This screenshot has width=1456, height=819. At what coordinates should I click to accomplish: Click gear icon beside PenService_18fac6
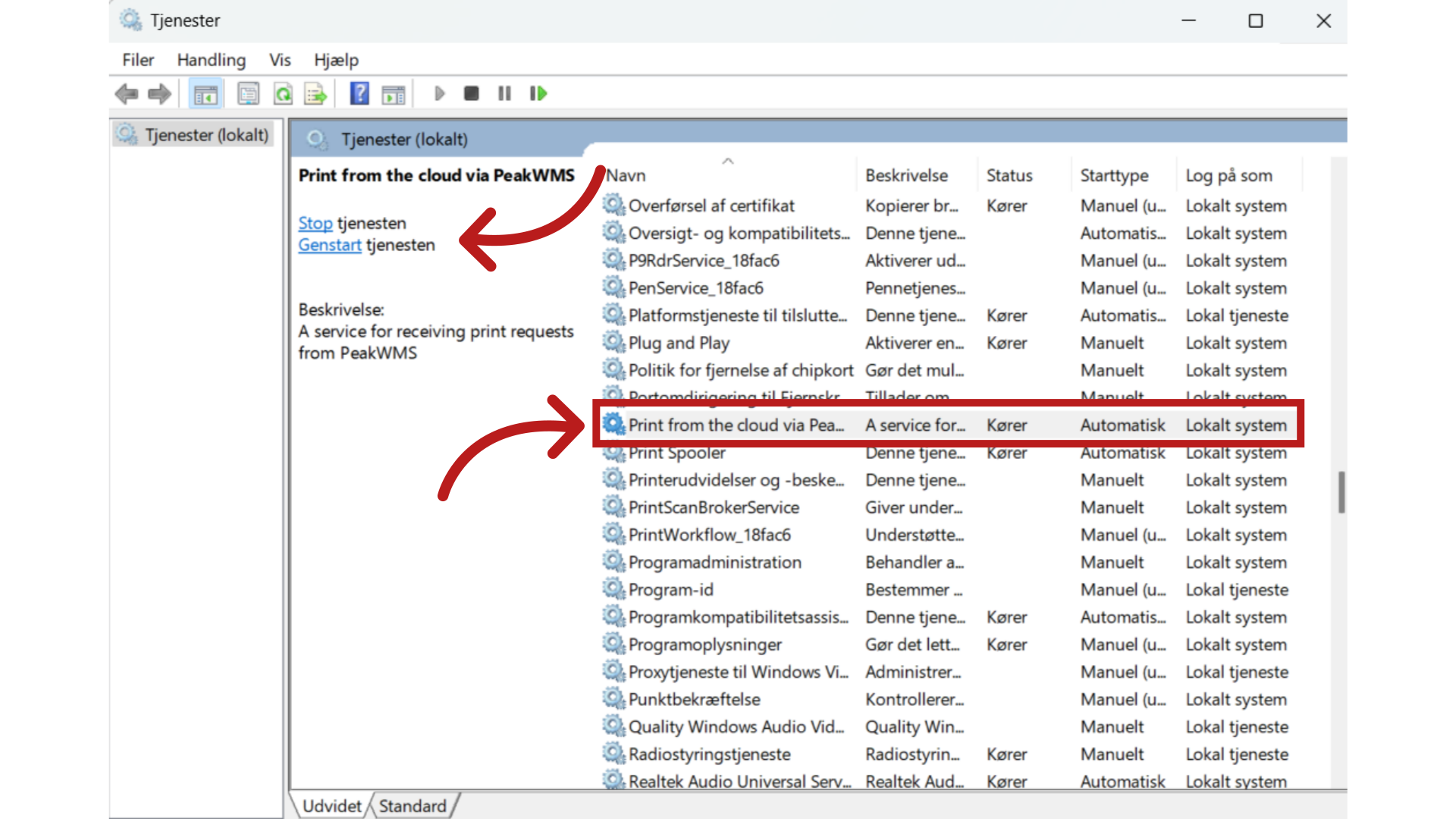[x=613, y=287]
